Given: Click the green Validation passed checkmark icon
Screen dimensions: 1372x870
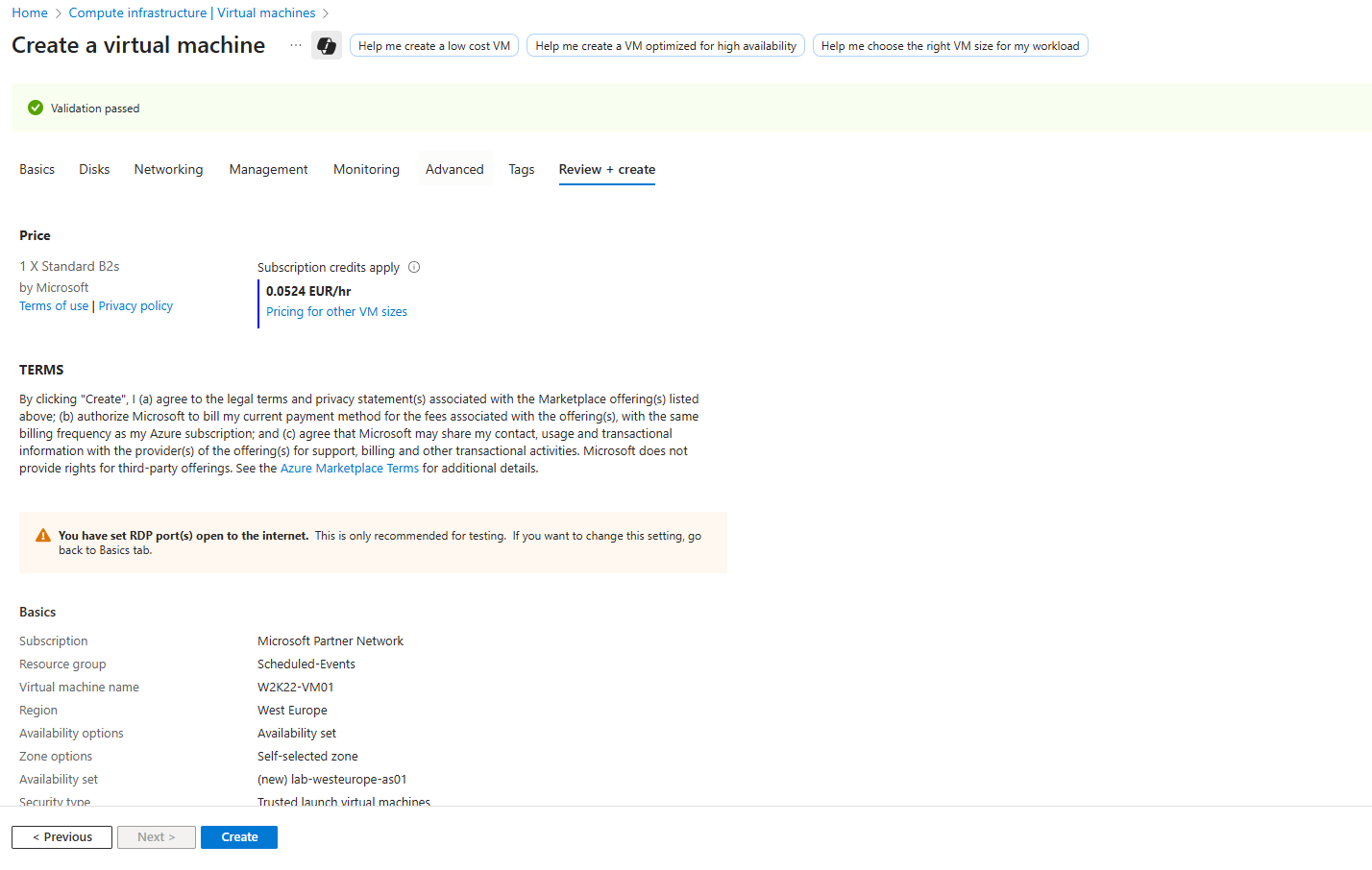Looking at the screenshot, I should (36, 108).
